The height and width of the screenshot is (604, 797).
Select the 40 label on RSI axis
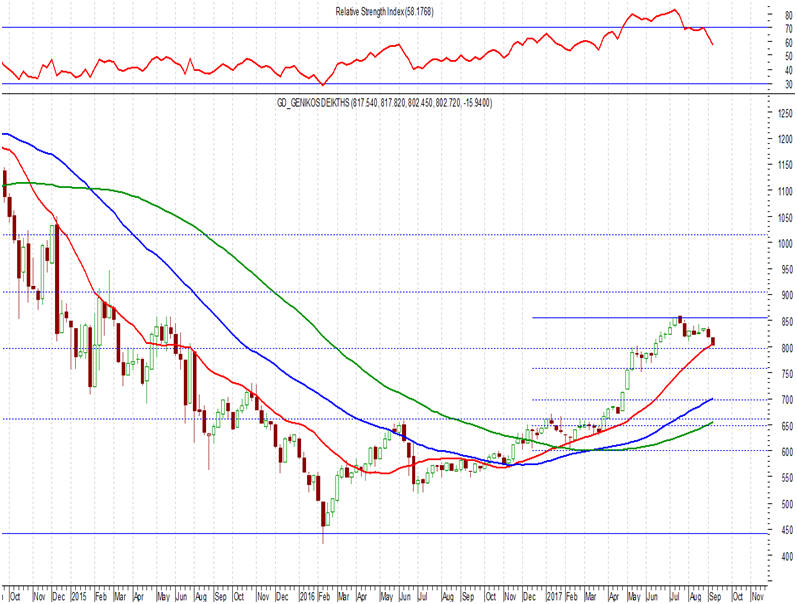pos(788,71)
